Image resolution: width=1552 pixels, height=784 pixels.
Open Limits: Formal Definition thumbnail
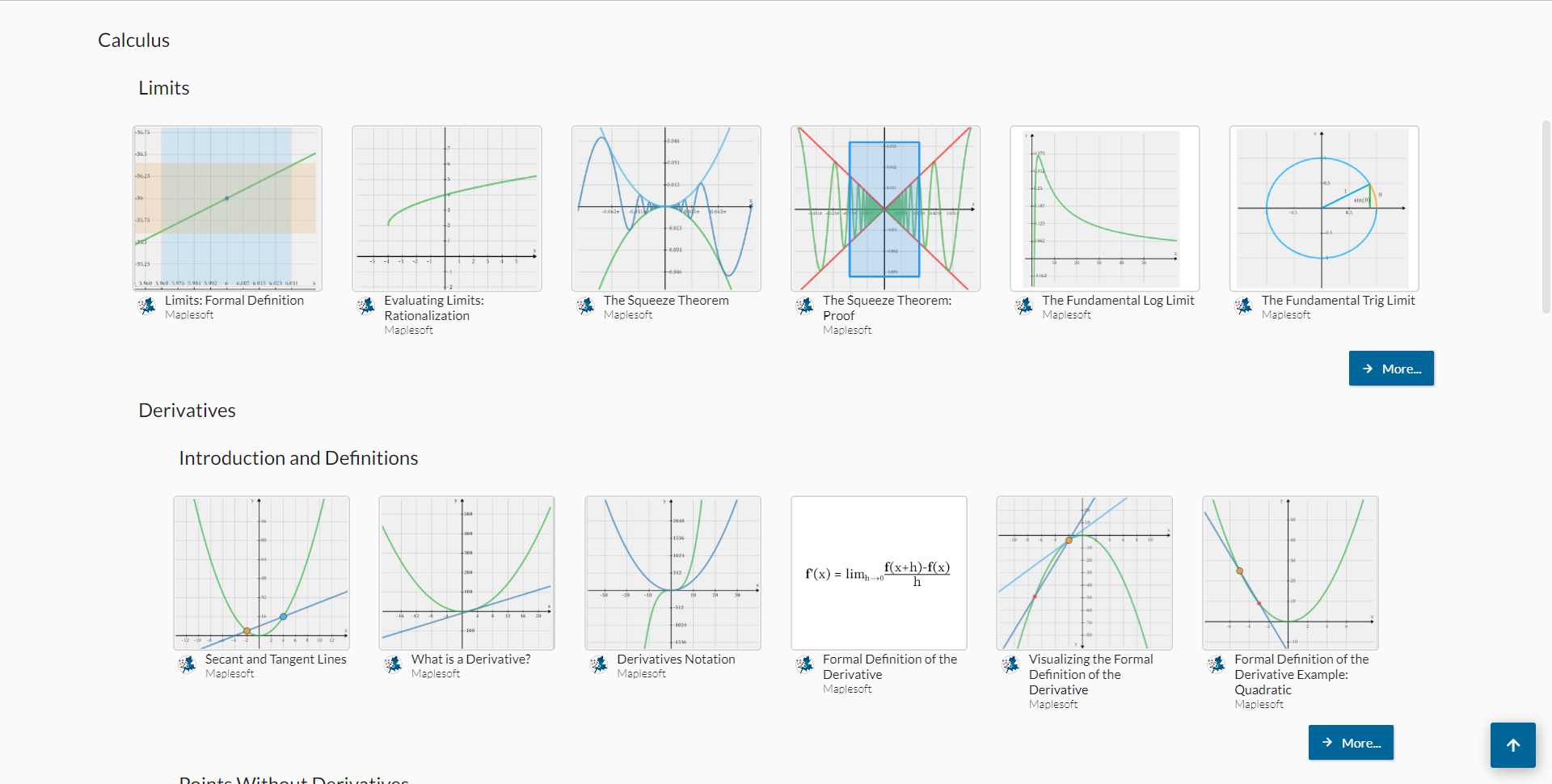coord(228,209)
